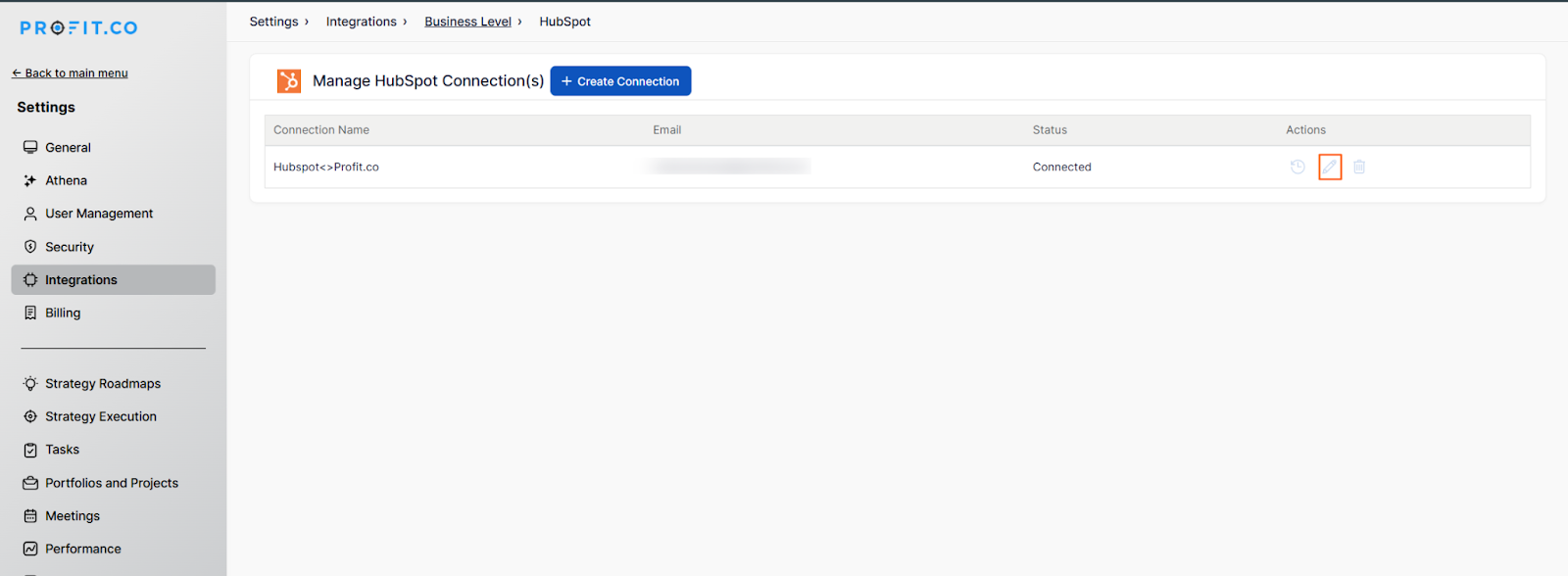Image resolution: width=1568 pixels, height=576 pixels.
Task: Click the Settings sidebar heading
Action: (x=46, y=108)
